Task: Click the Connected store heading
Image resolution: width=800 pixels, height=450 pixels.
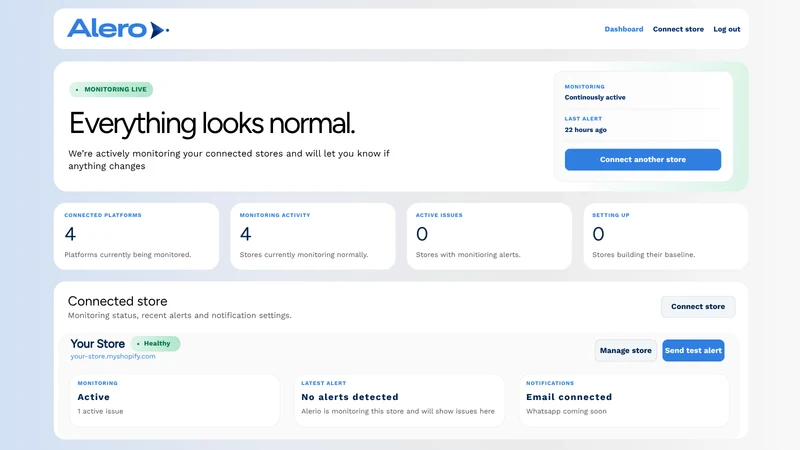Action: [x=117, y=301]
